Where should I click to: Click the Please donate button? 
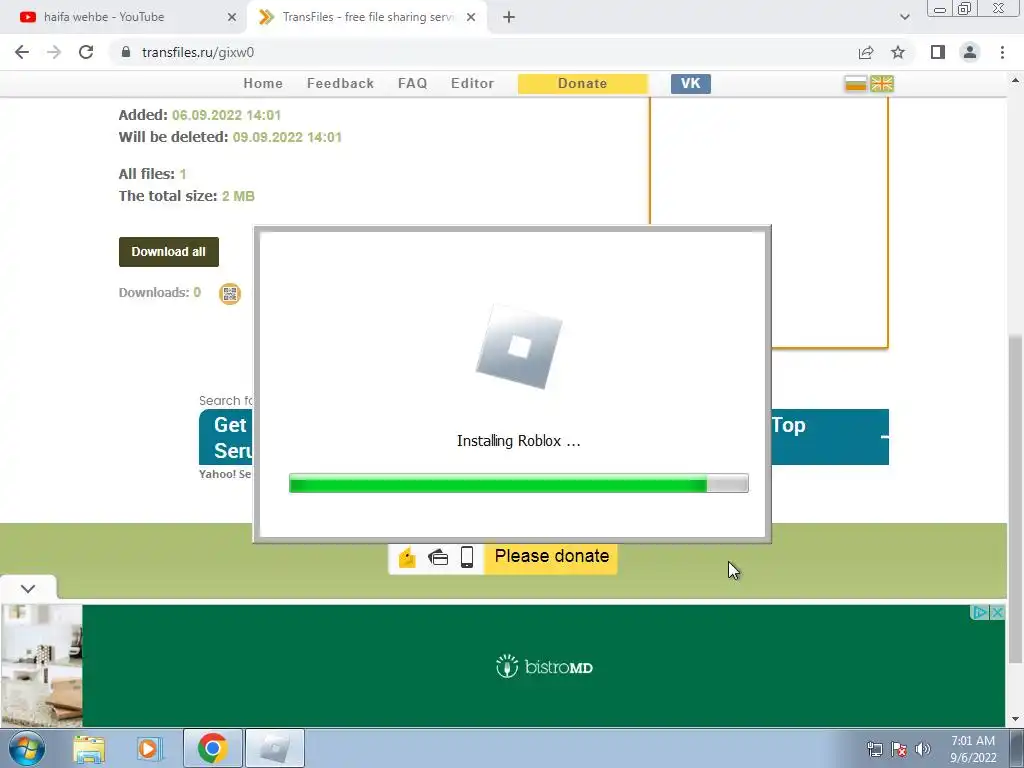[551, 556]
